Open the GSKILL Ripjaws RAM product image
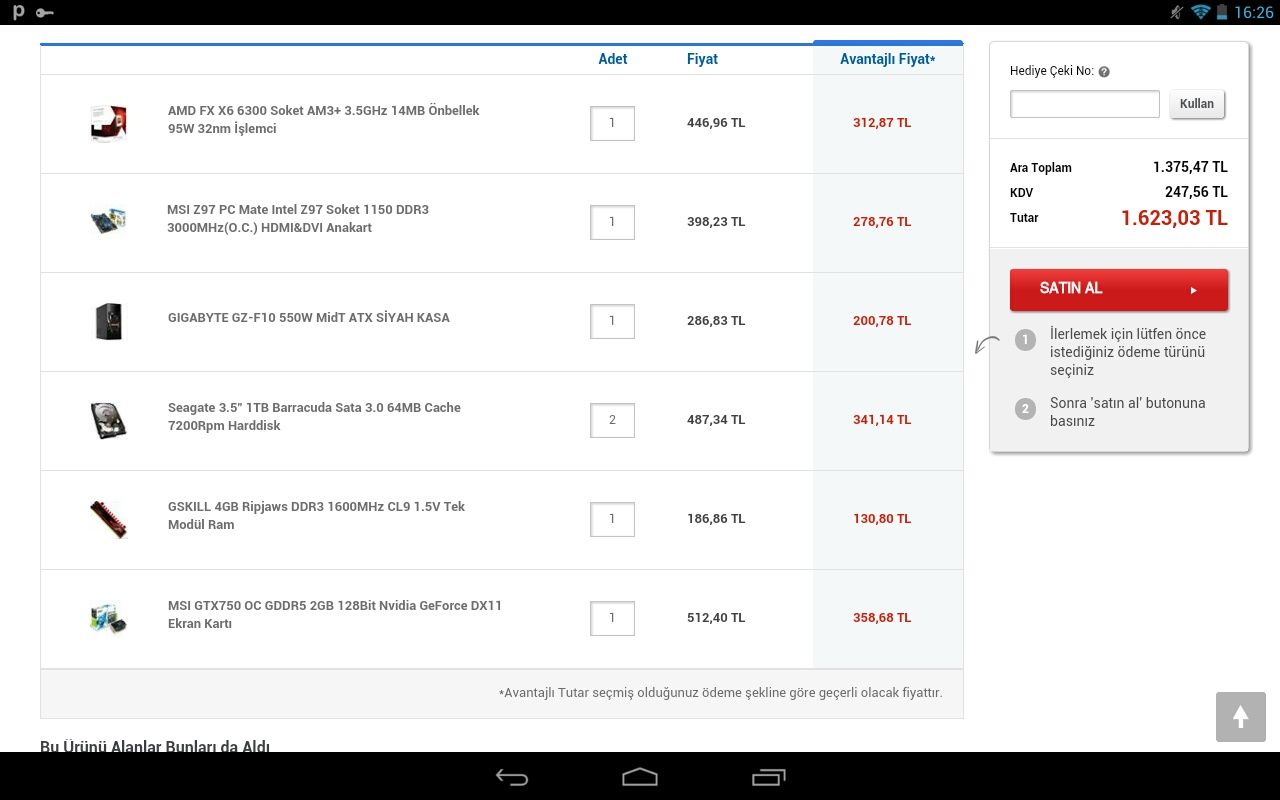1280x800 pixels. [108, 519]
